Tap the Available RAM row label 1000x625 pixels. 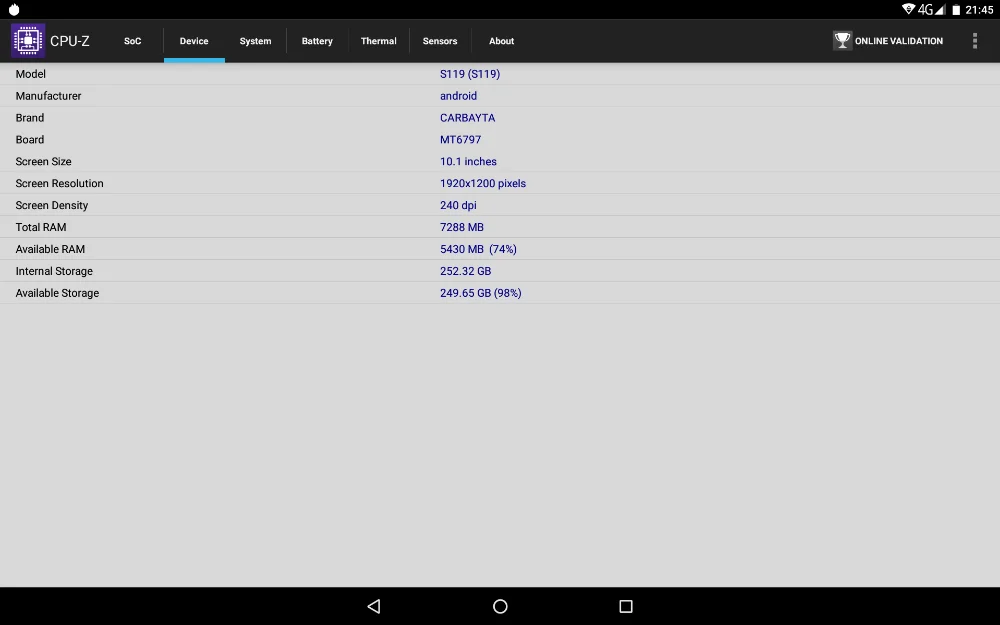click(x=50, y=249)
